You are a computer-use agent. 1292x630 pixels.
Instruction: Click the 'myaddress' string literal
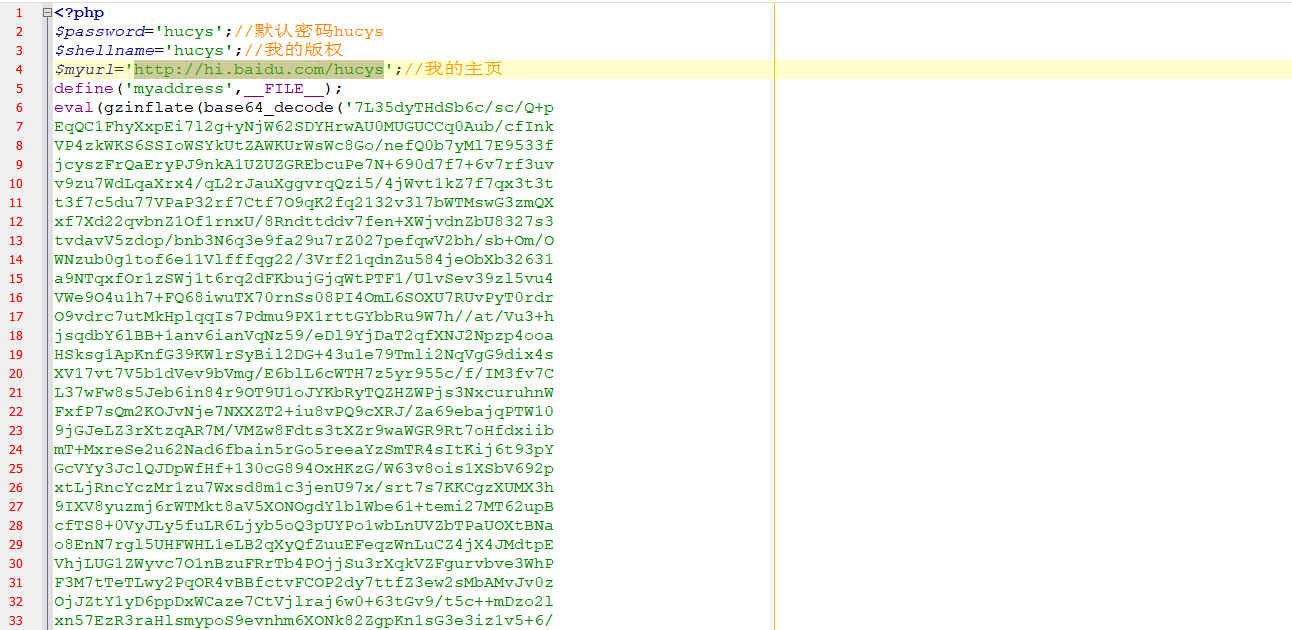point(178,89)
